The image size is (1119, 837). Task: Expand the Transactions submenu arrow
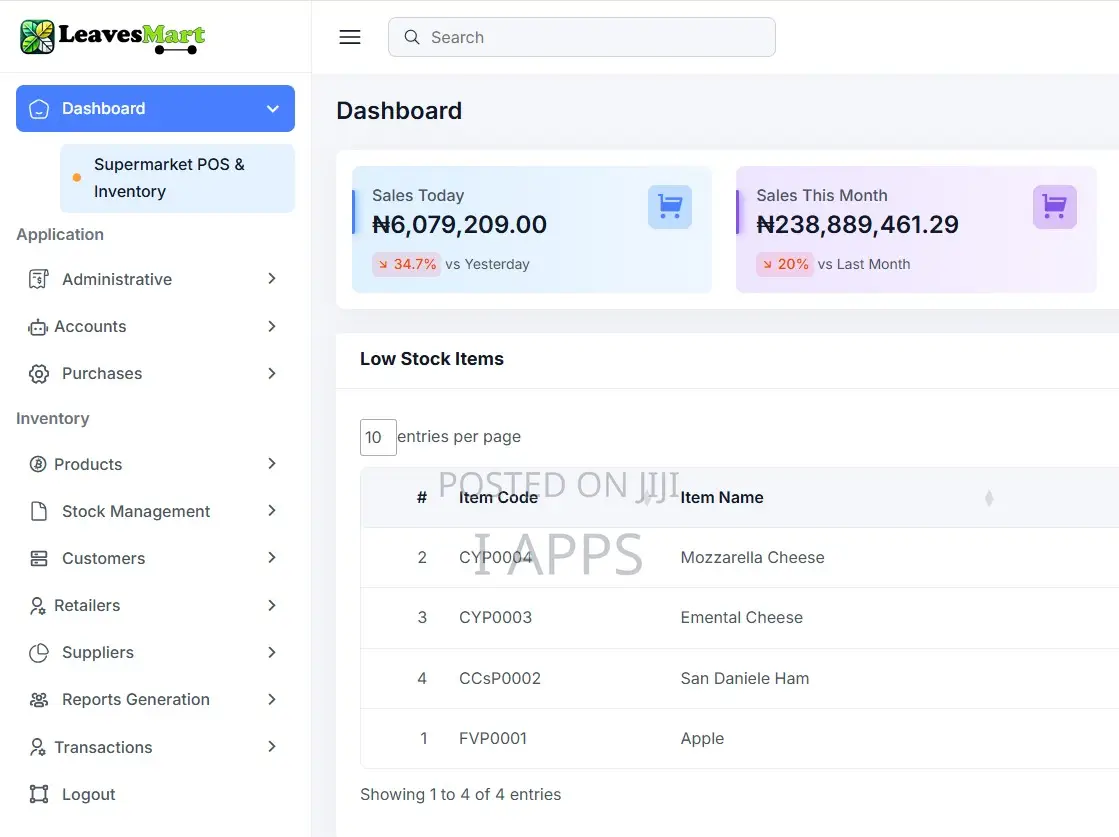pyautogui.click(x=272, y=746)
